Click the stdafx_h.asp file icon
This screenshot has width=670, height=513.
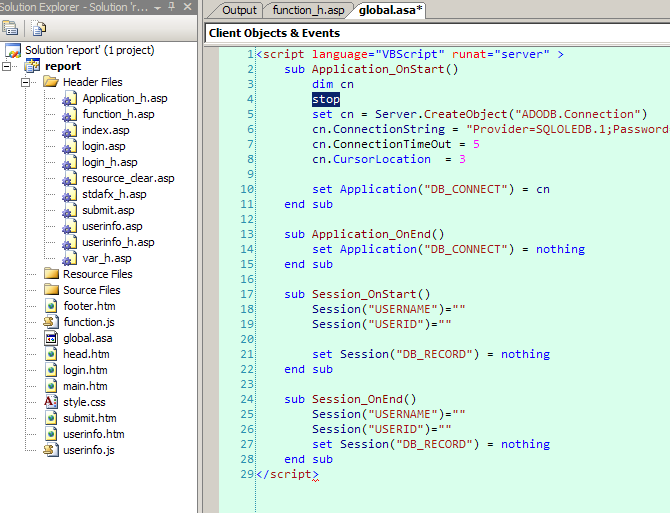coord(69,194)
